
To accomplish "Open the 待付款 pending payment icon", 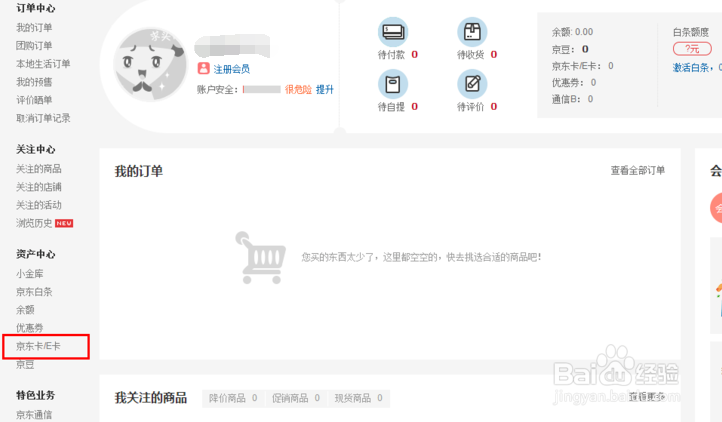I will click(393, 32).
